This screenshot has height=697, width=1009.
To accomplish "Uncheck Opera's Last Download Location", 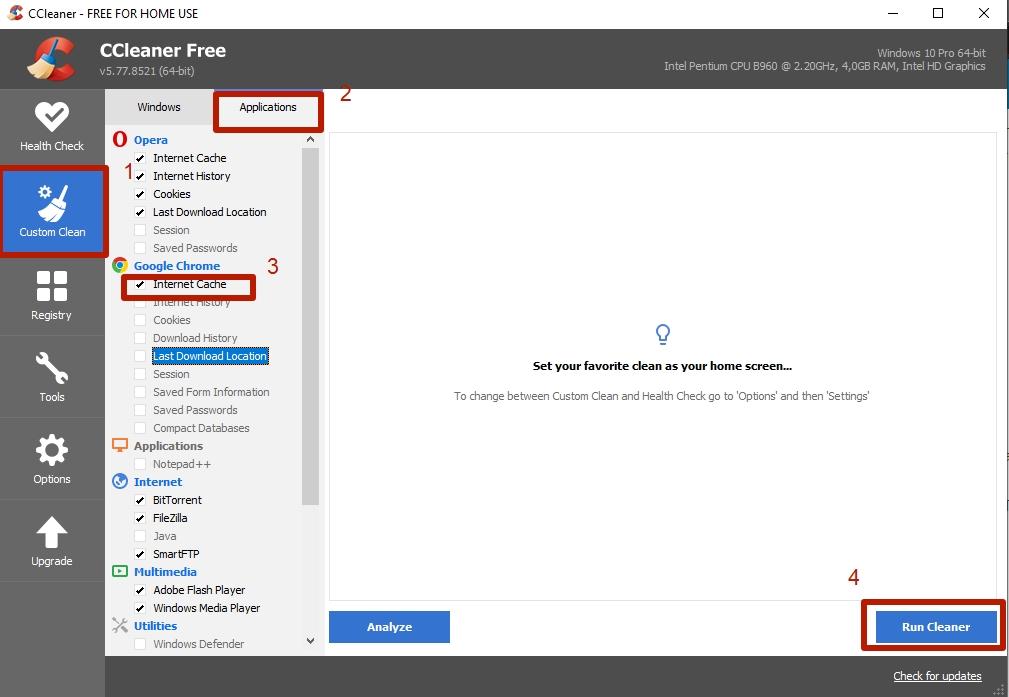I will (x=140, y=212).
